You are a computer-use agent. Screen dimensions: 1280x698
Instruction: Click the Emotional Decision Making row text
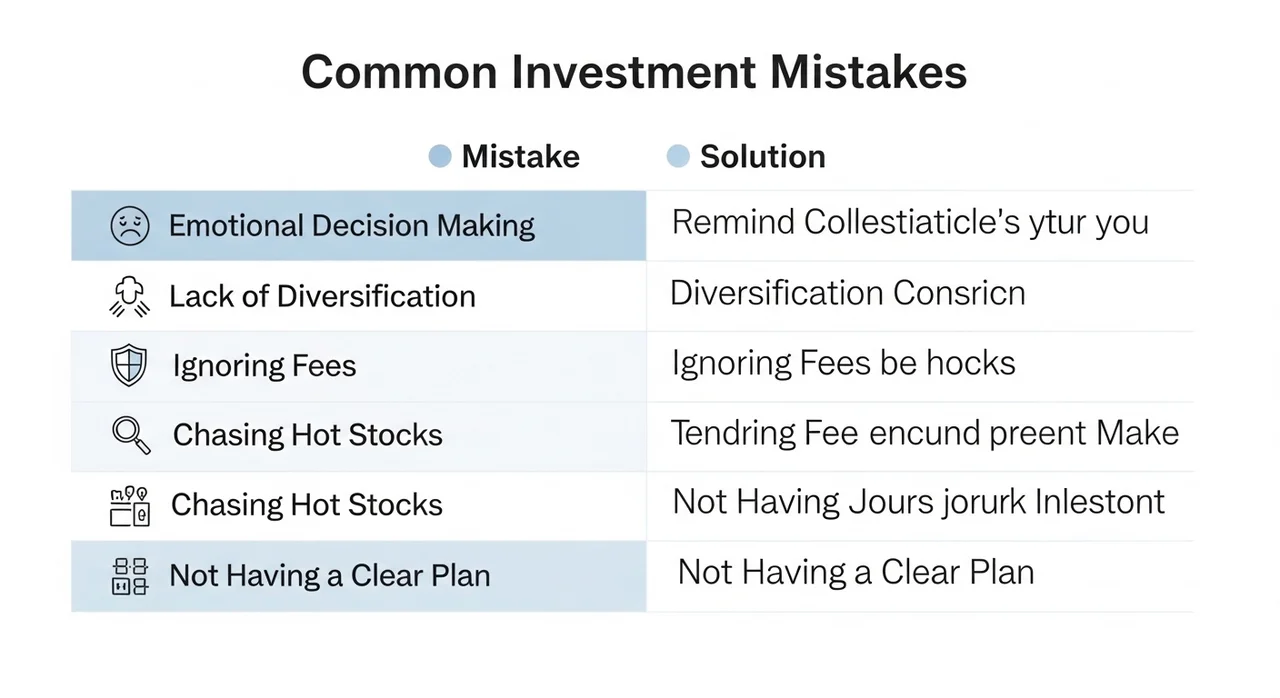tap(351, 226)
